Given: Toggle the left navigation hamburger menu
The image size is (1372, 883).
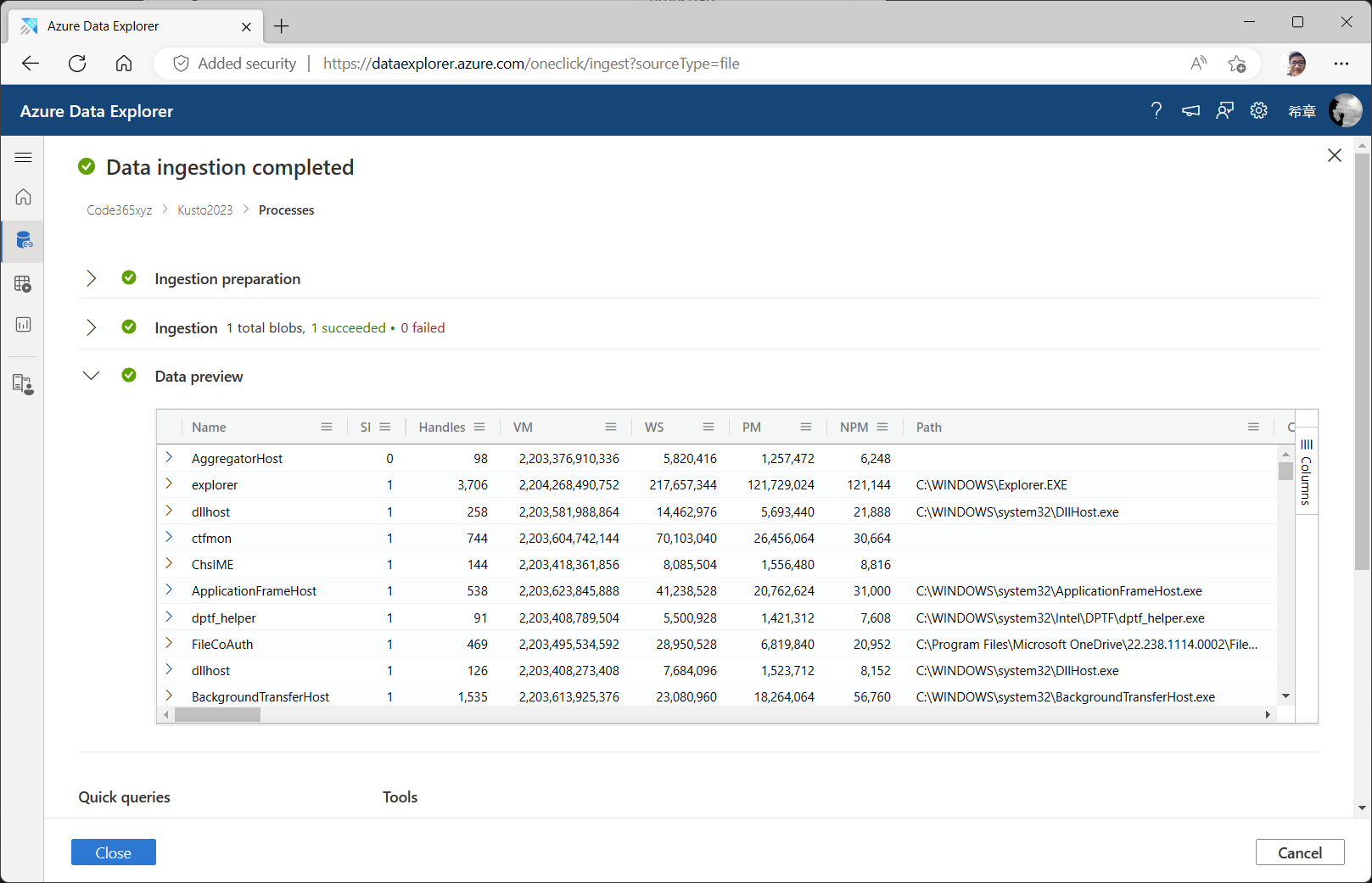Looking at the screenshot, I should tap(23, 158).
